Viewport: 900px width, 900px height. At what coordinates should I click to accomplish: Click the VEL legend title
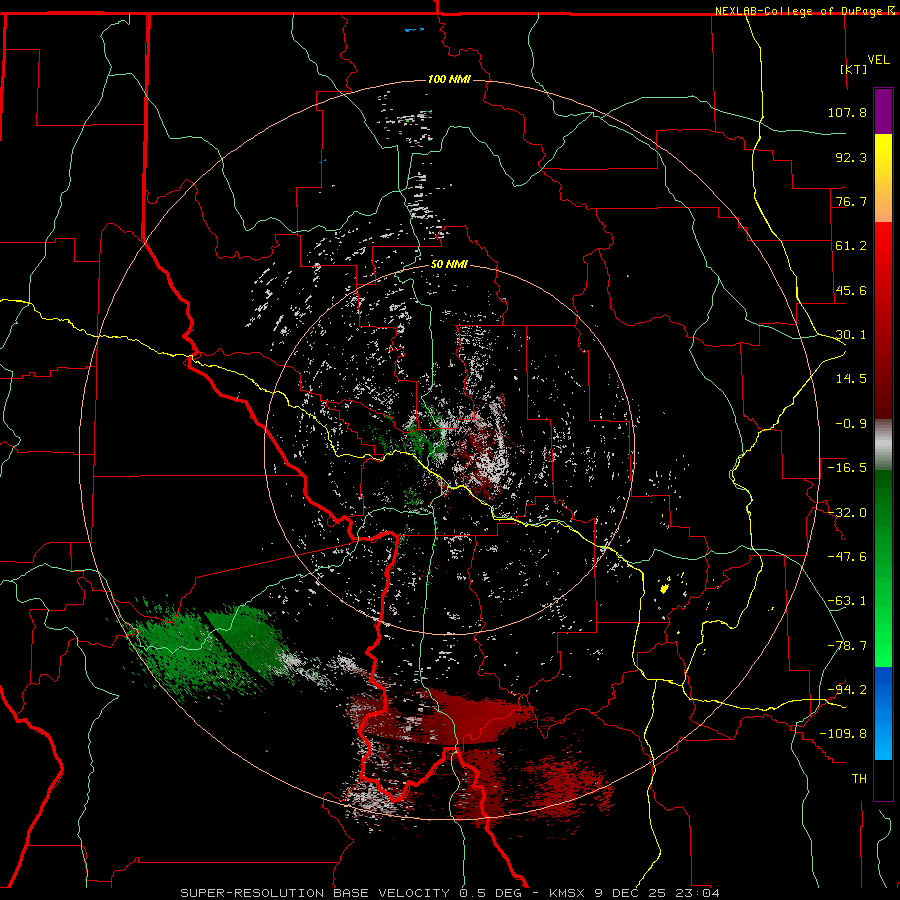[878, 60]
